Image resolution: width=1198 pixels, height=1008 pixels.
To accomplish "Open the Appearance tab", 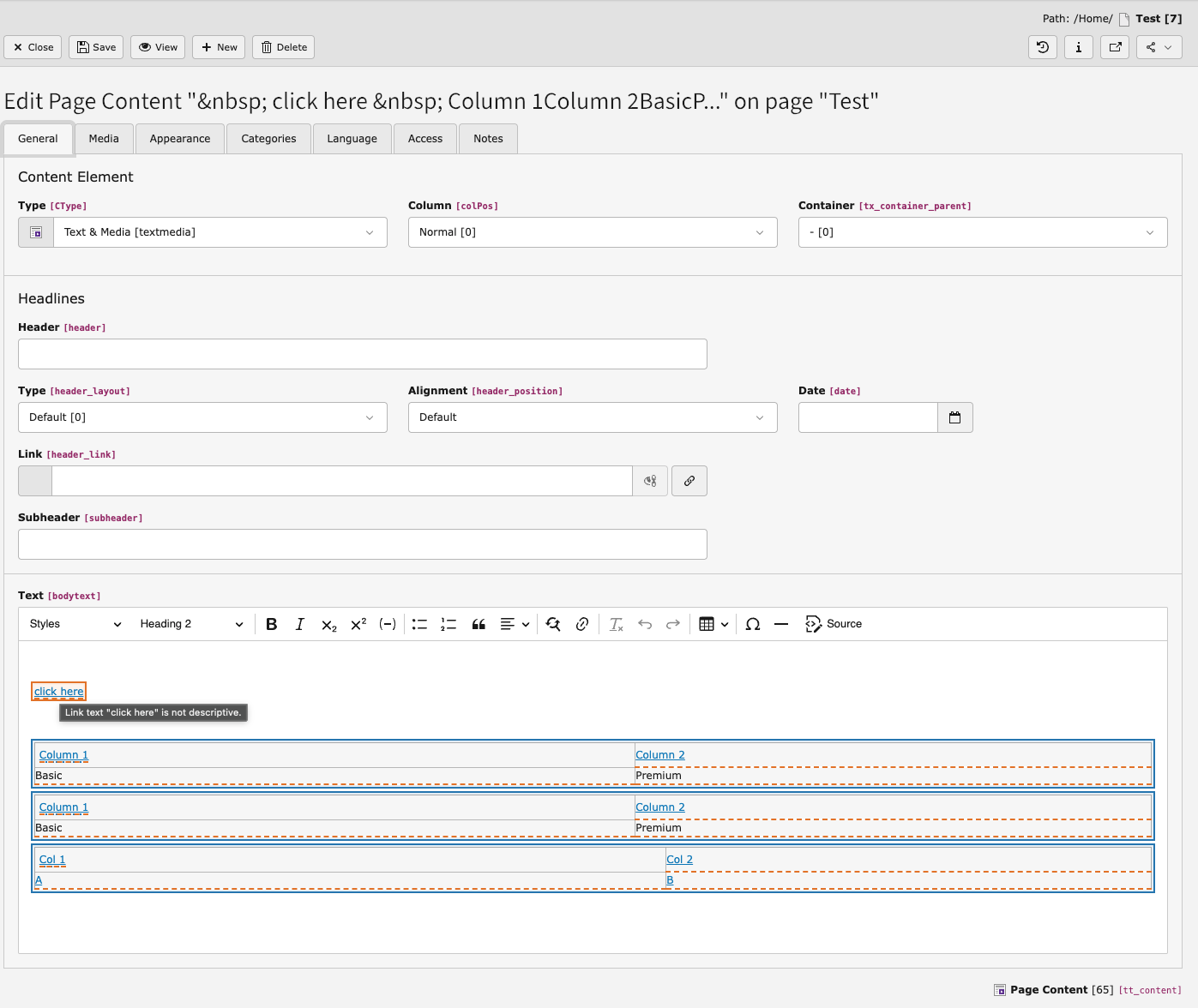I will [x=180, y=139].
